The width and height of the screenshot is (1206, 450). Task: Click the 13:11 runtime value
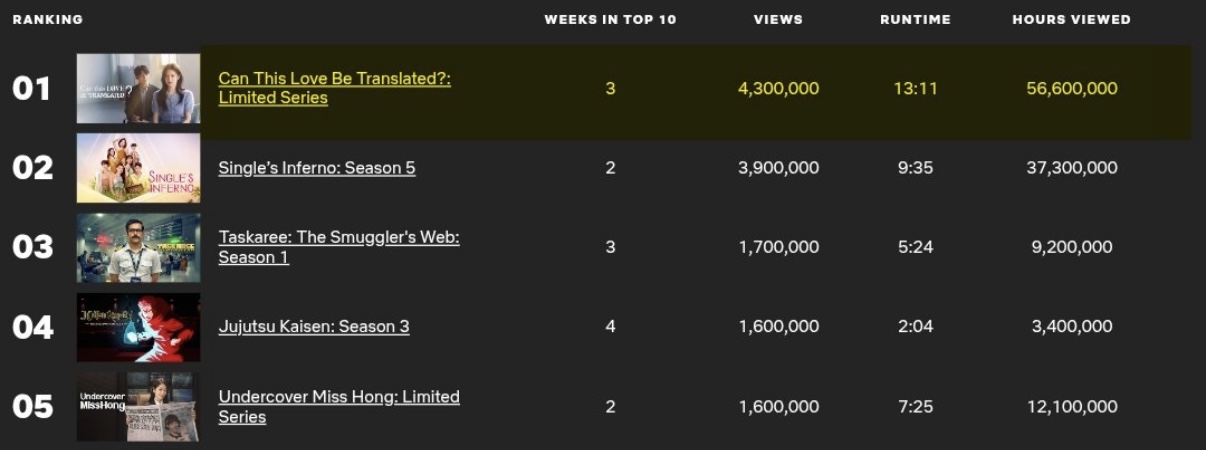pos(915,89)
